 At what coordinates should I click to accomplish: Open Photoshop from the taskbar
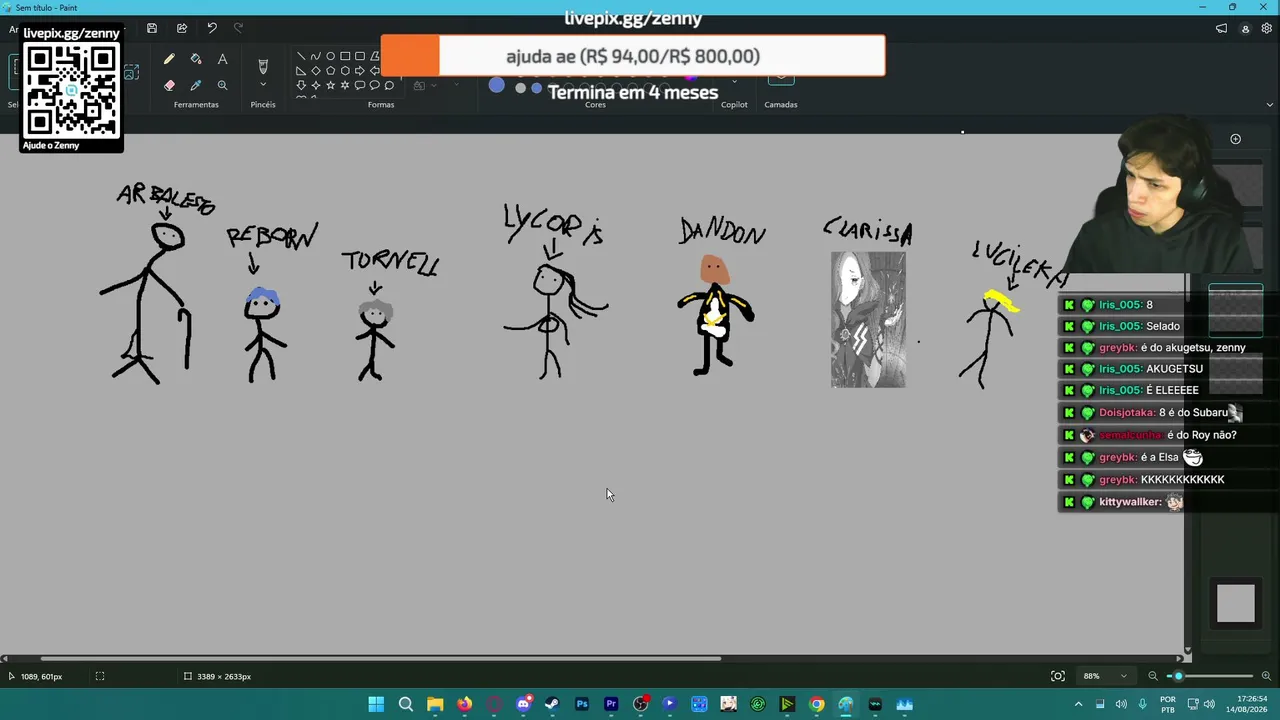pos(582,704)
